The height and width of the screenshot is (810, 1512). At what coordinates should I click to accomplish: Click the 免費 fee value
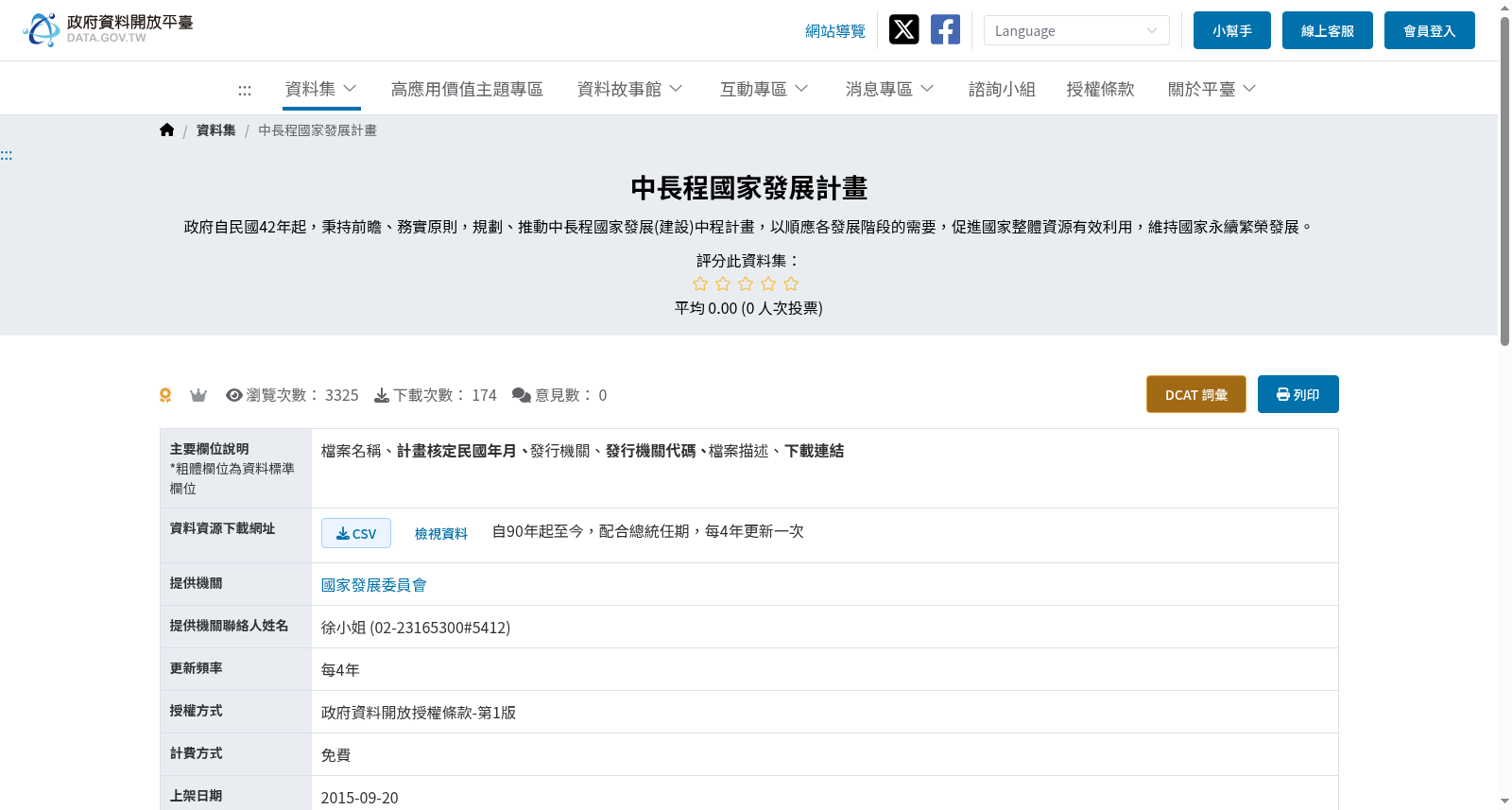click(x=336, y=755)
